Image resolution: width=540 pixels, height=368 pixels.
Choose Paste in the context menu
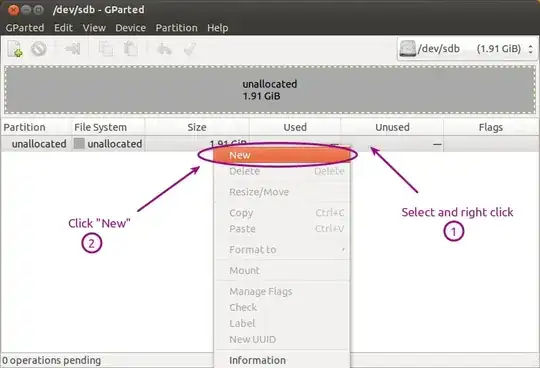coord(282,229)
